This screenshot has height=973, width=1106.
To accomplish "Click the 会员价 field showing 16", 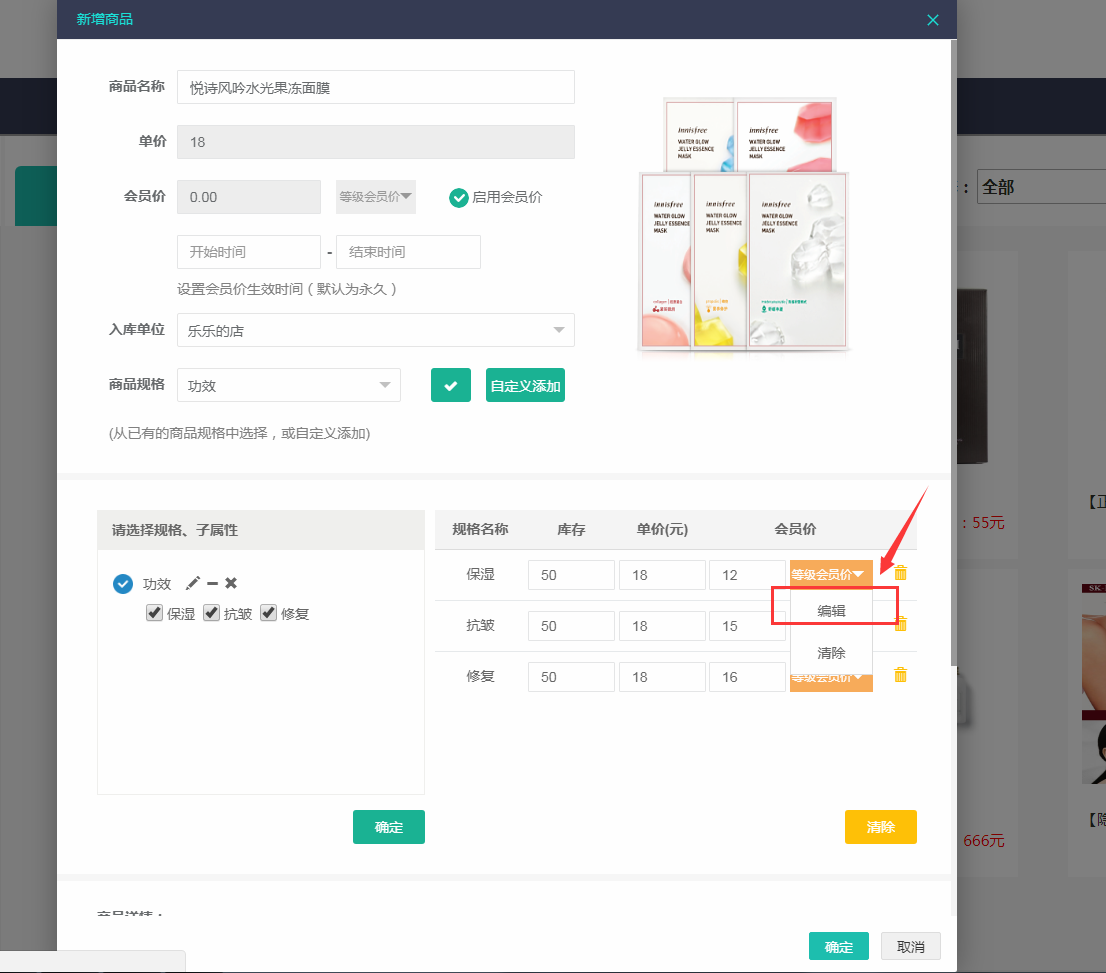I will [747, 677].
